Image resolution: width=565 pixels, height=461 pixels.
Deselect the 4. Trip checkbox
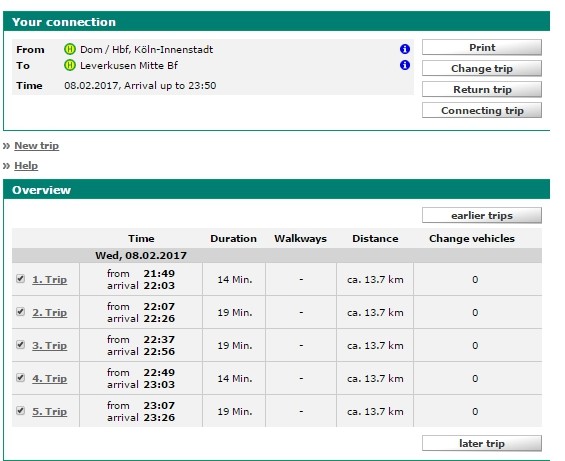[21, 378]
